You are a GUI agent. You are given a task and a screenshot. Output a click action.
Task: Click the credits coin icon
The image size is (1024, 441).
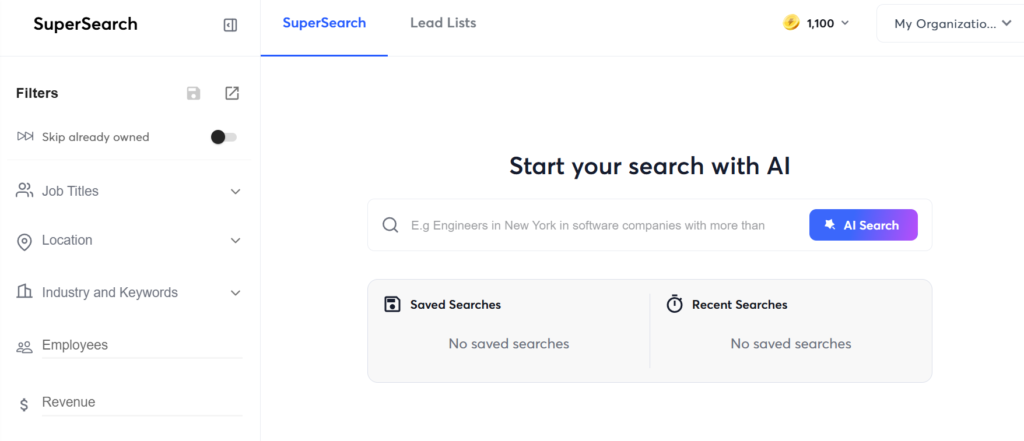pos(791,23)
